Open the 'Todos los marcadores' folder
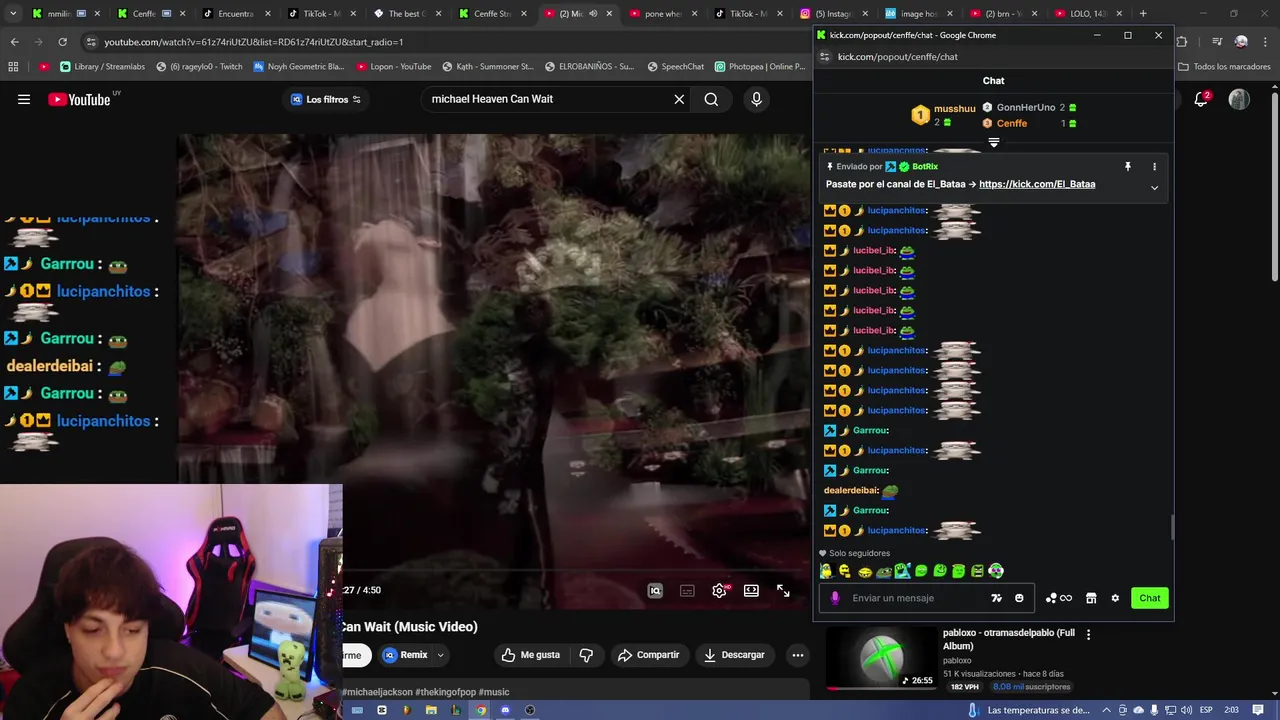Viewport: 1280px width, 720px height. click(x=1224, y=67)
